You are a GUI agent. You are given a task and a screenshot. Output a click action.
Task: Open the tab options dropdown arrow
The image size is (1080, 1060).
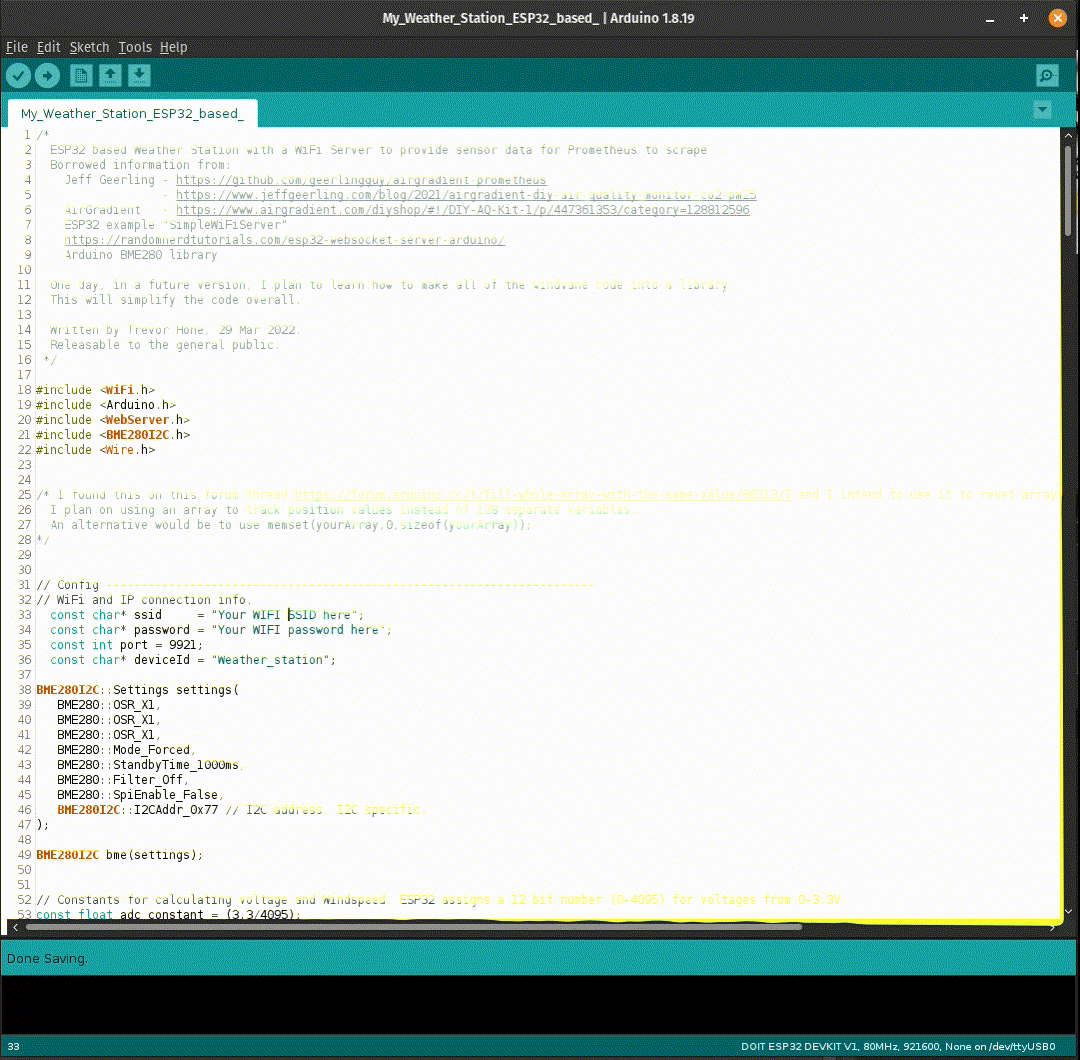pos(1042,110)
